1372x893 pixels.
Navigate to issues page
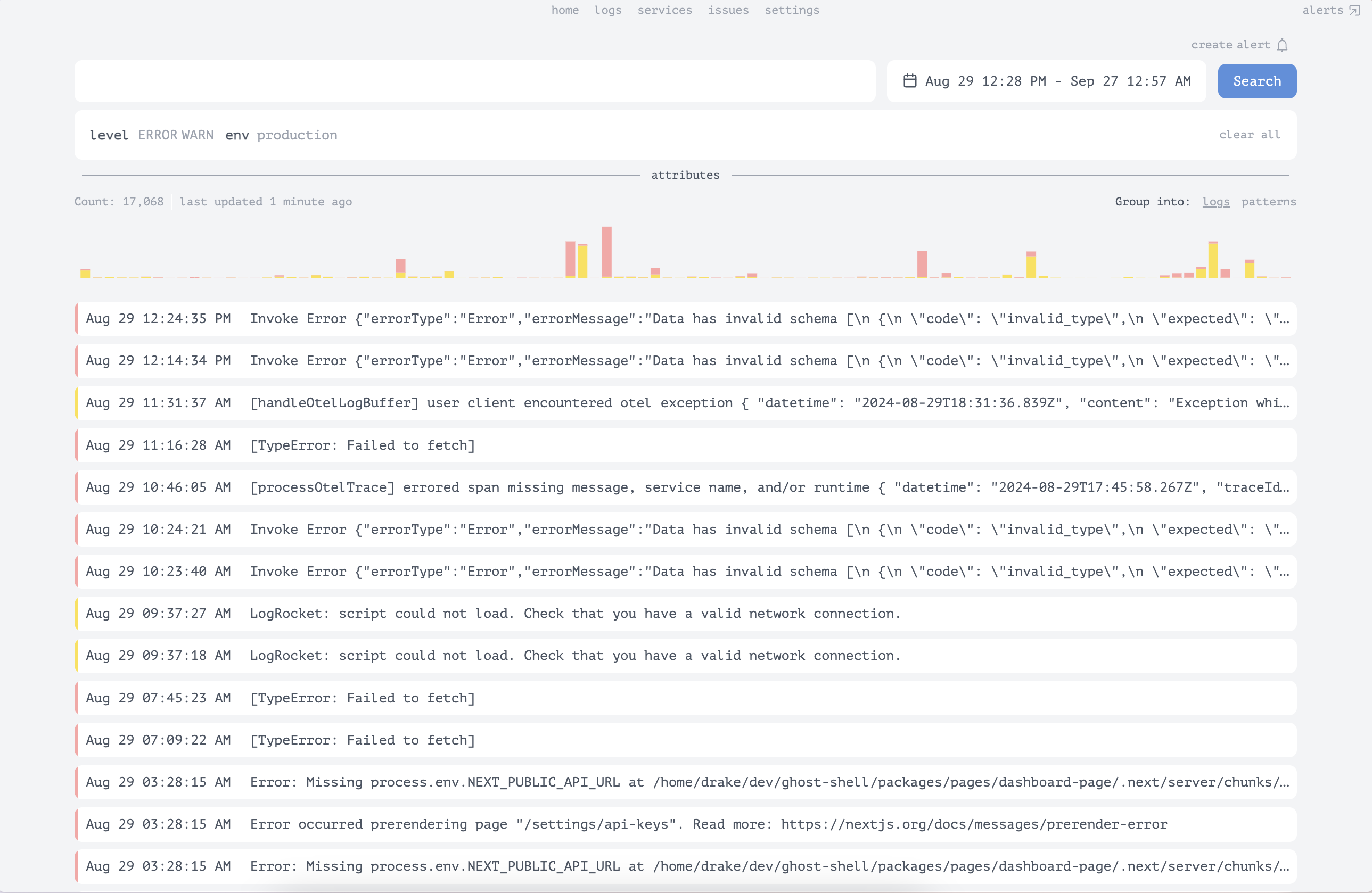pyautogui.click(x=728, y=10)
